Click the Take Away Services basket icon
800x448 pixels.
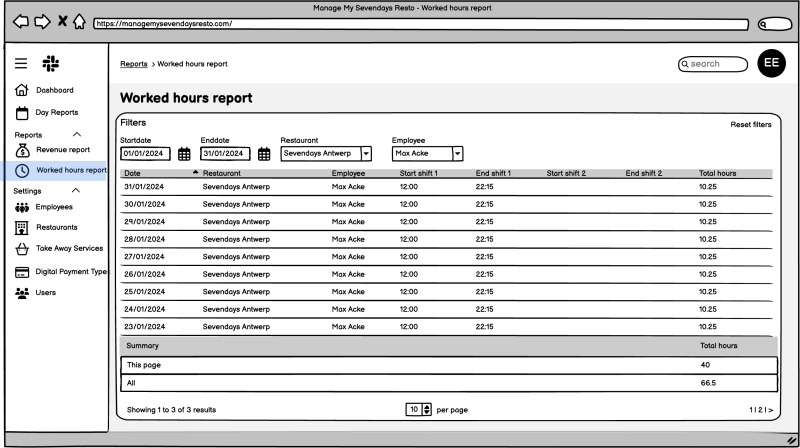click(x=22, y=249)
